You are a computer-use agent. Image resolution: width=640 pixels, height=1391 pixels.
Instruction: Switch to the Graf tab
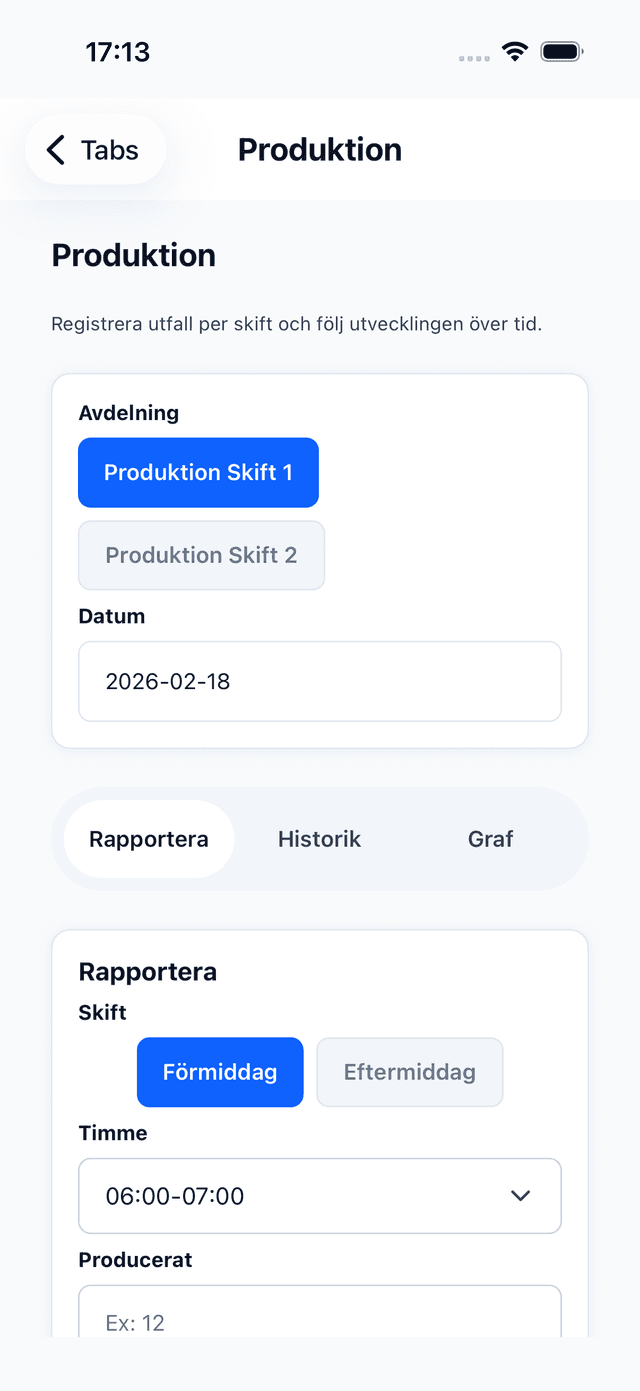[490, 839]
